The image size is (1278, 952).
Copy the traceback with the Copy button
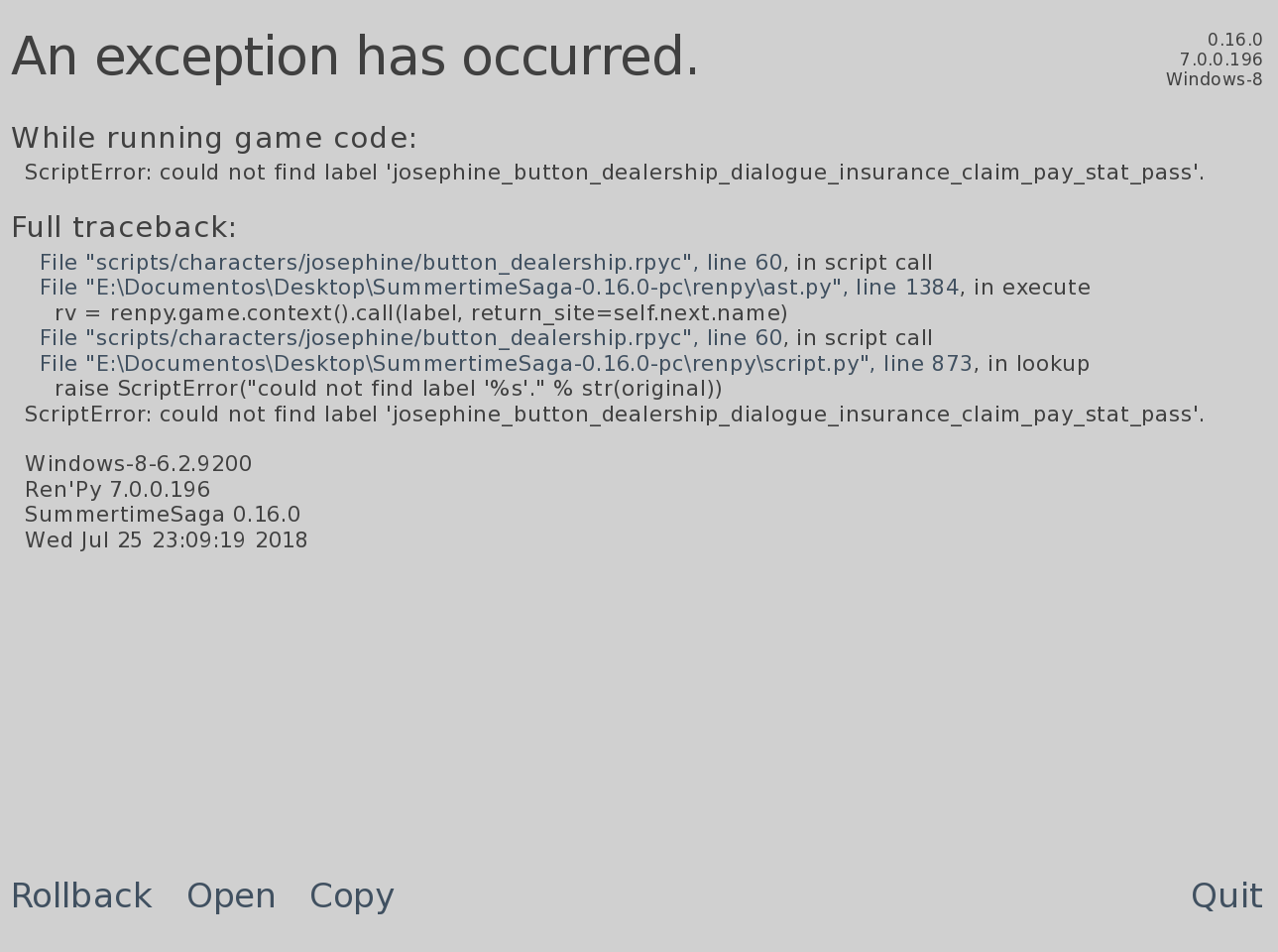coord(352,896)
